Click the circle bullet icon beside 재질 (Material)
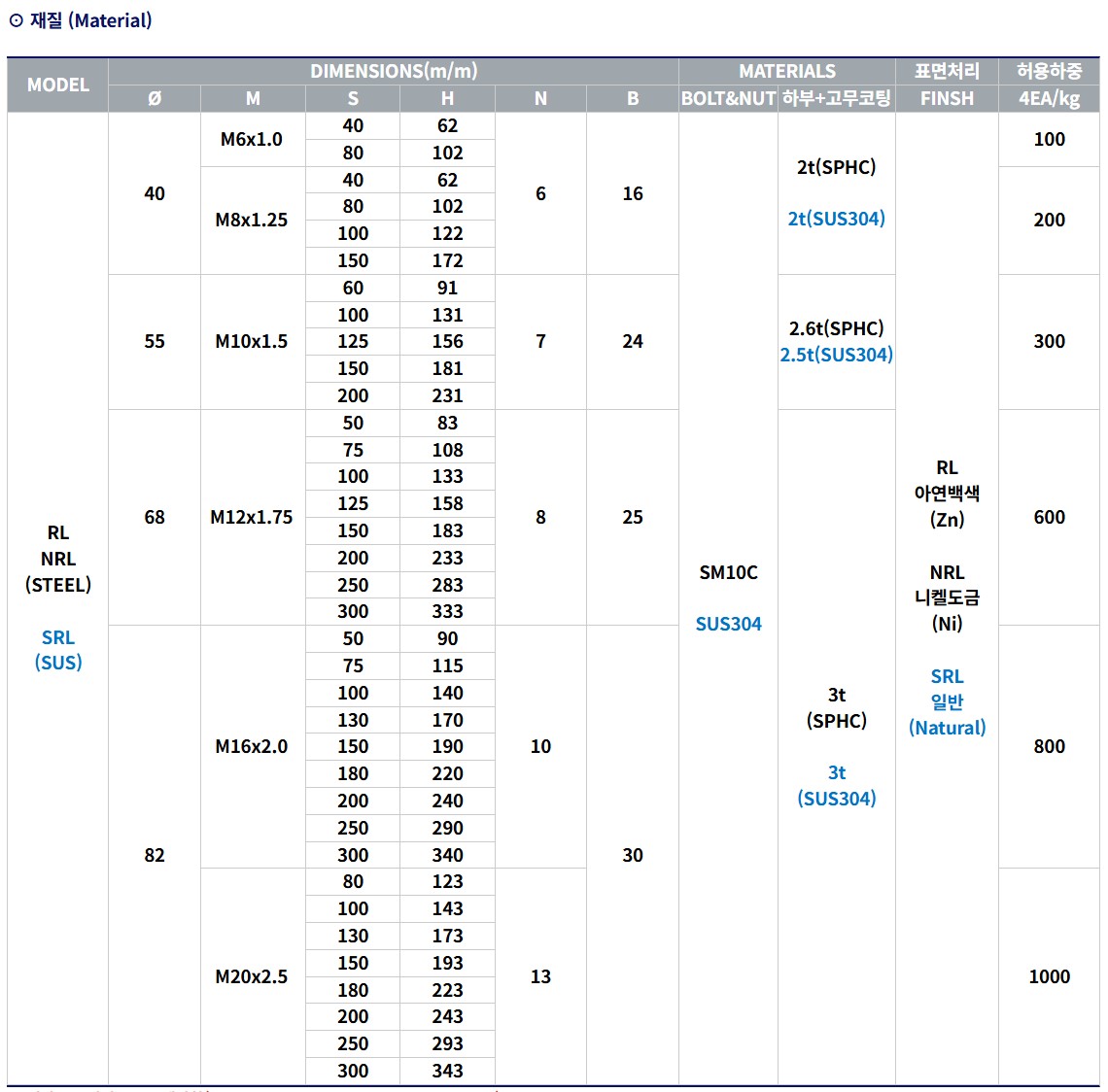Viewport: 1108px width, 1092px height. (x=16, y=20)
